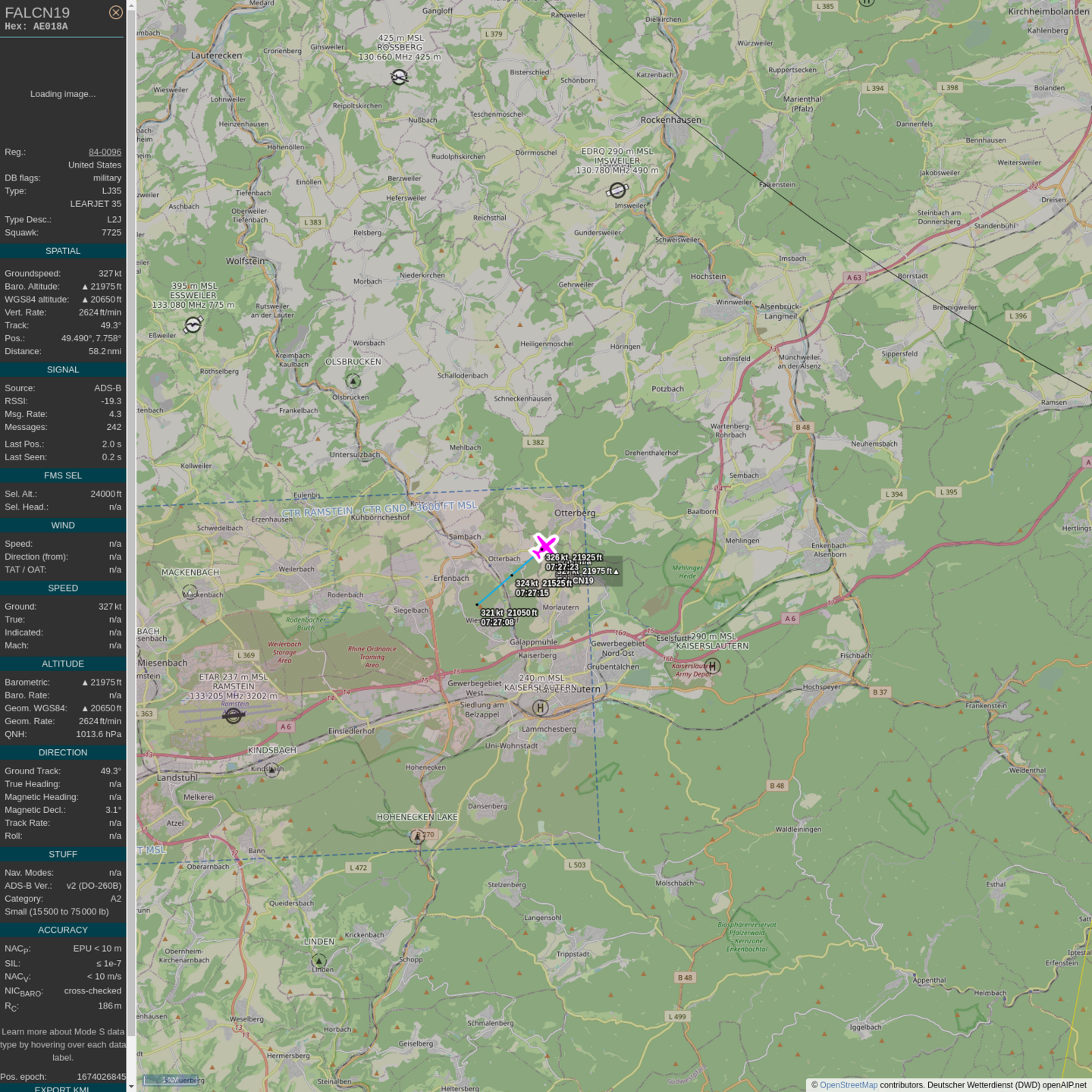Click the 07:27:15 track point label
Image resolution: width=1092 pixels, height=1092 pixels.
click(532, 593)
